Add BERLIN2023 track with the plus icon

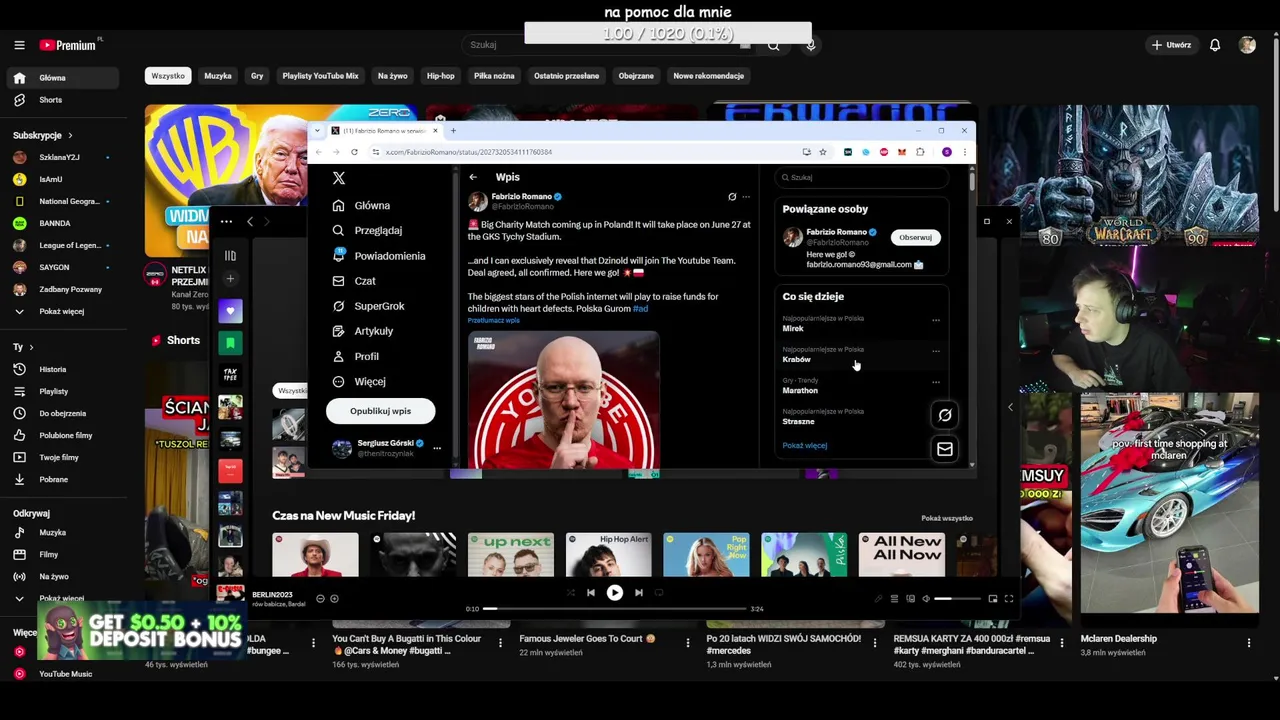[334, 599]
